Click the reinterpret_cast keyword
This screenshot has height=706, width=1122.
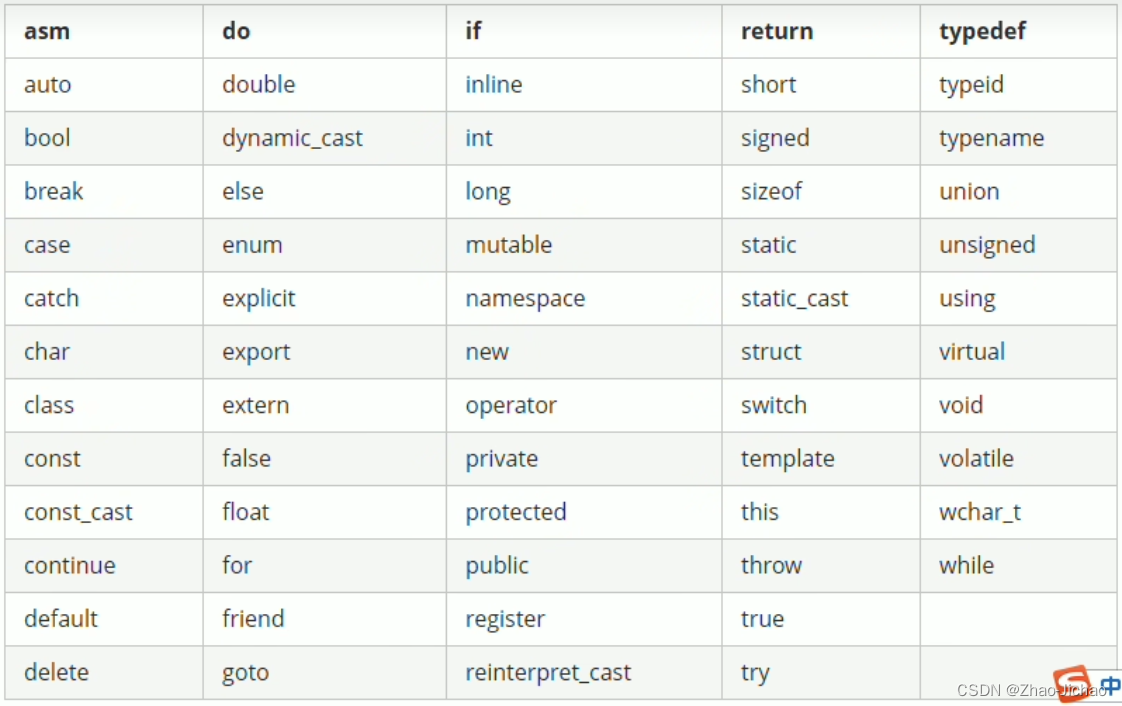(x=548, y=673)
